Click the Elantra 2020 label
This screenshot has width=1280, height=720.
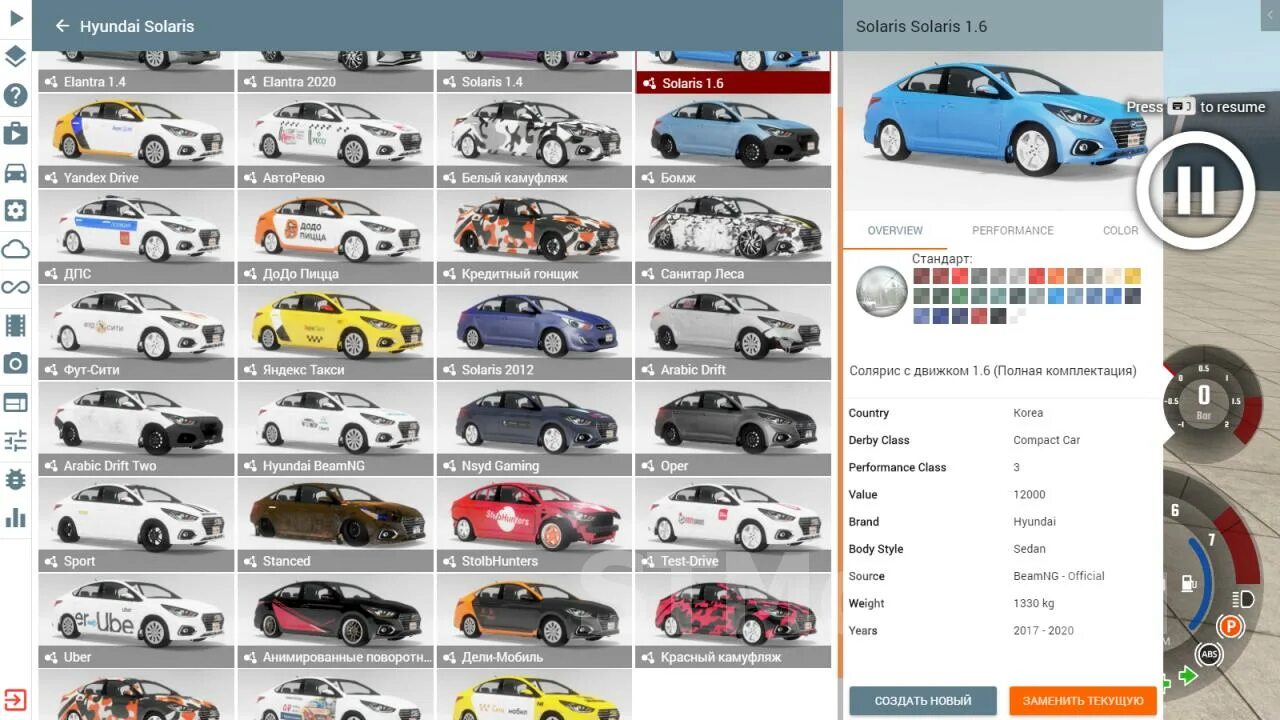click(x=299, y=82)
